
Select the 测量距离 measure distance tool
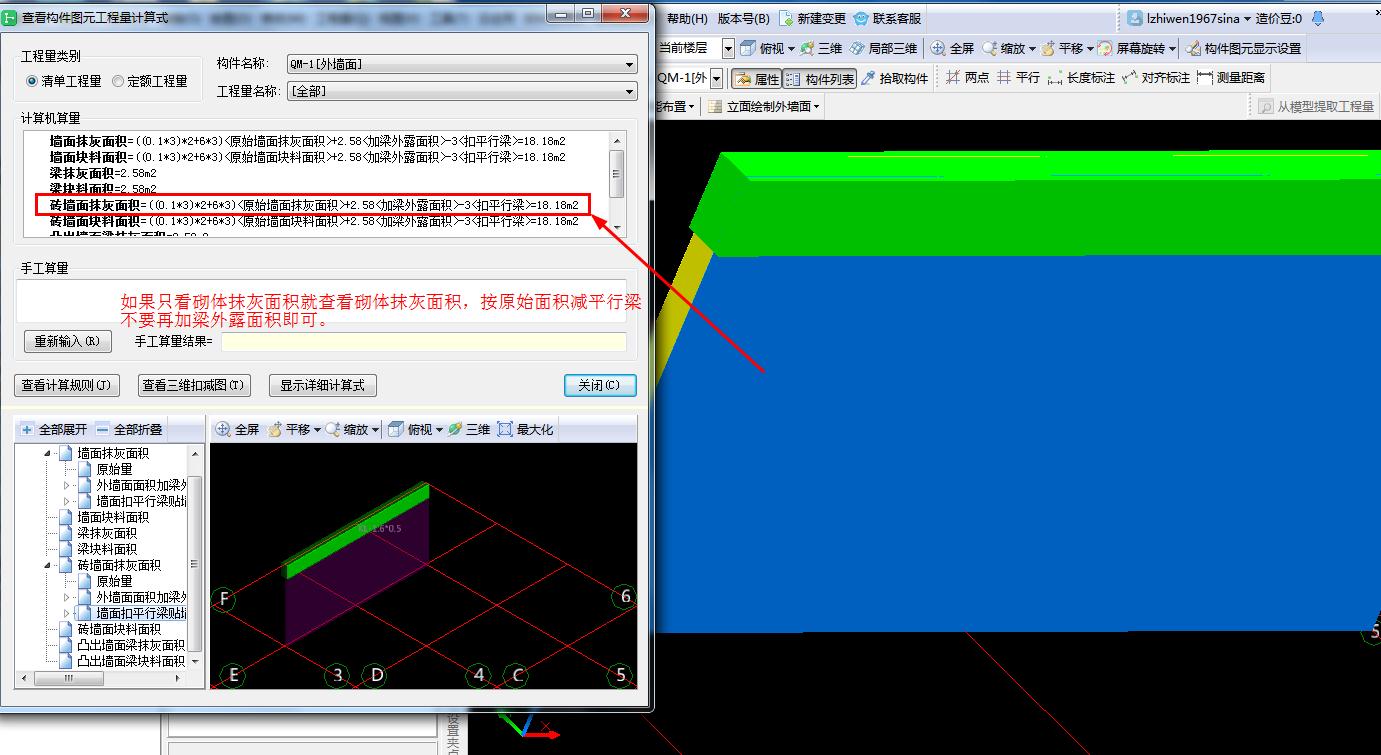[x=1231, y=78]
